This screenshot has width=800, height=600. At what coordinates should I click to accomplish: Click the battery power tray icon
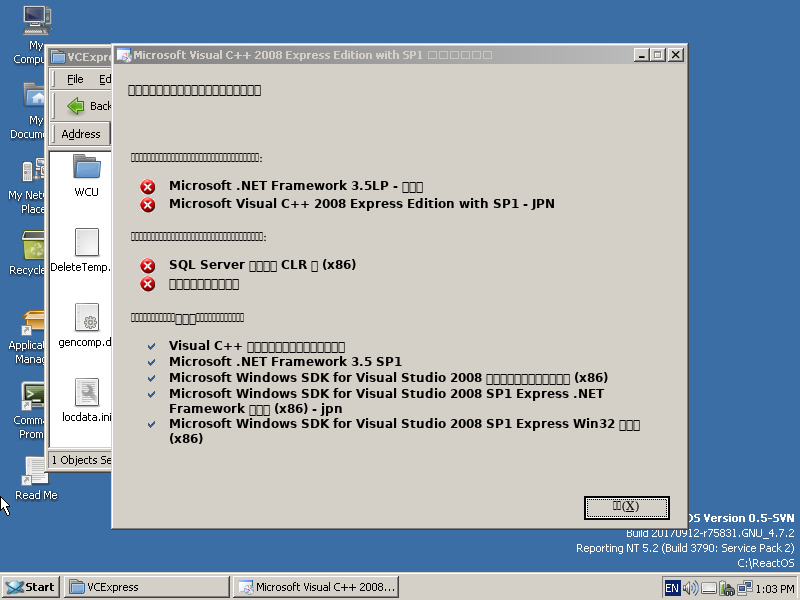click(727, 588)
